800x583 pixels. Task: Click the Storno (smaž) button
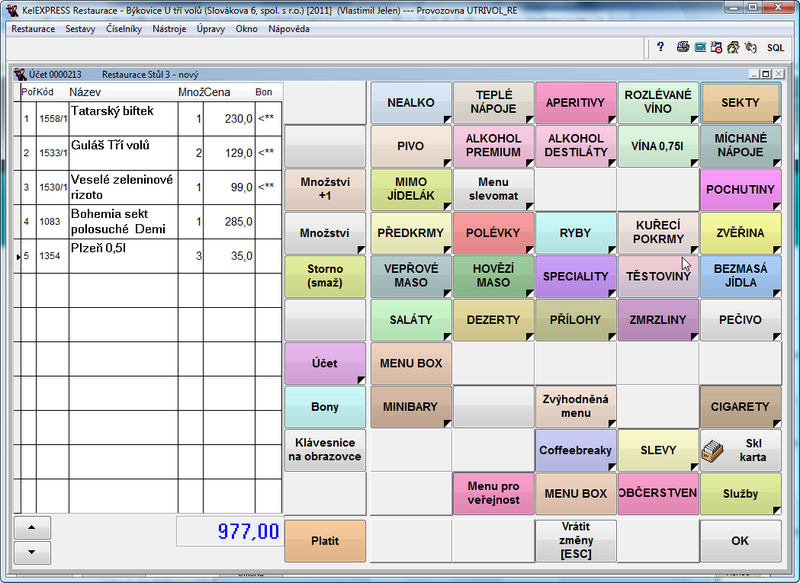325,276
